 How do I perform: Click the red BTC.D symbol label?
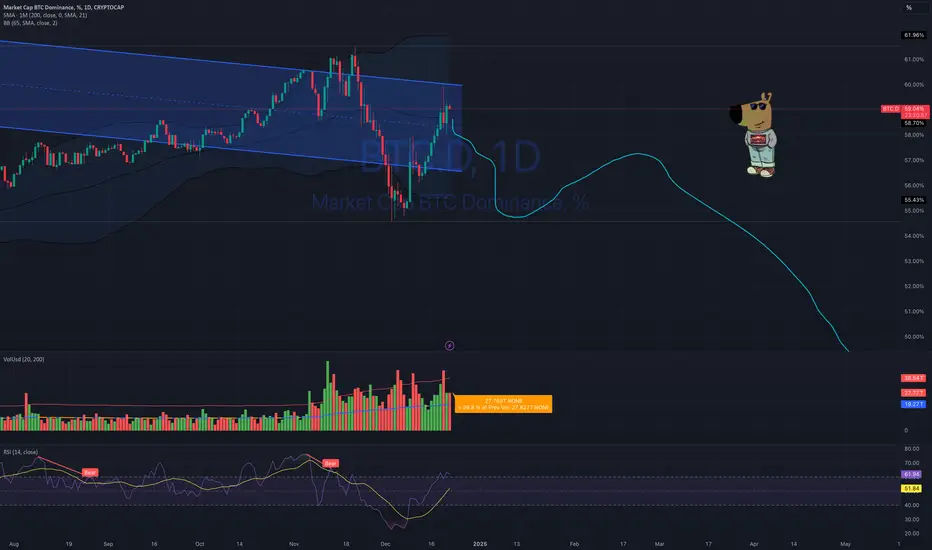890,109
